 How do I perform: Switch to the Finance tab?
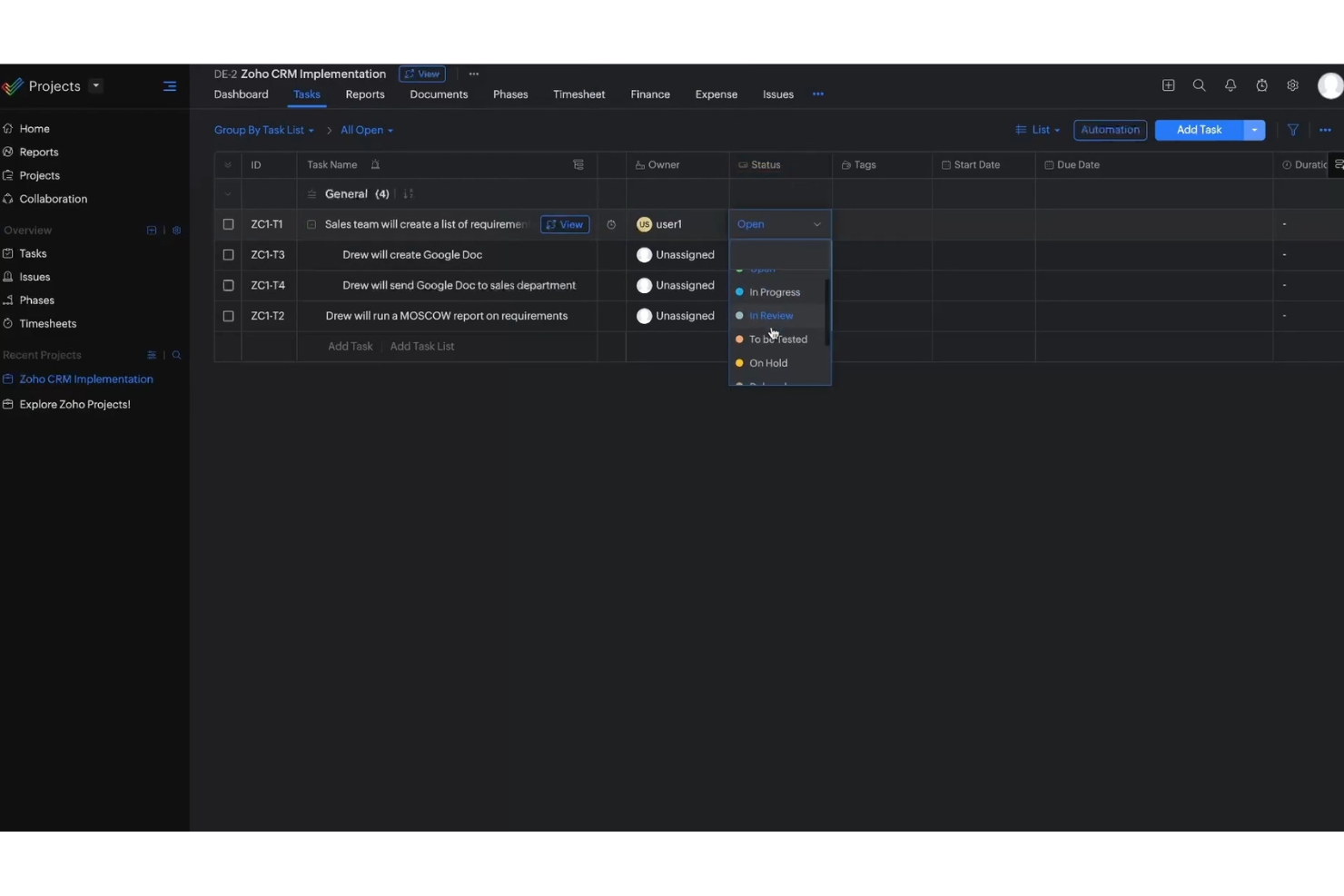tap(650, 94)
